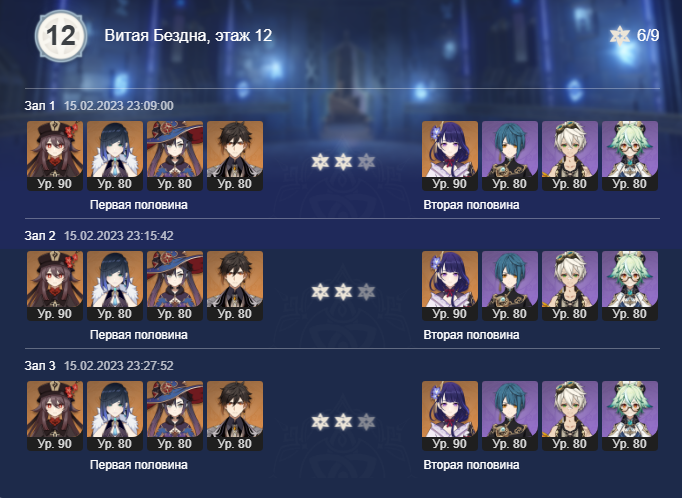The width and height of the screenshot is (682, 498).
Task: Click Зал 2 timestamp 23:15:42
Action: click(119, 236)
